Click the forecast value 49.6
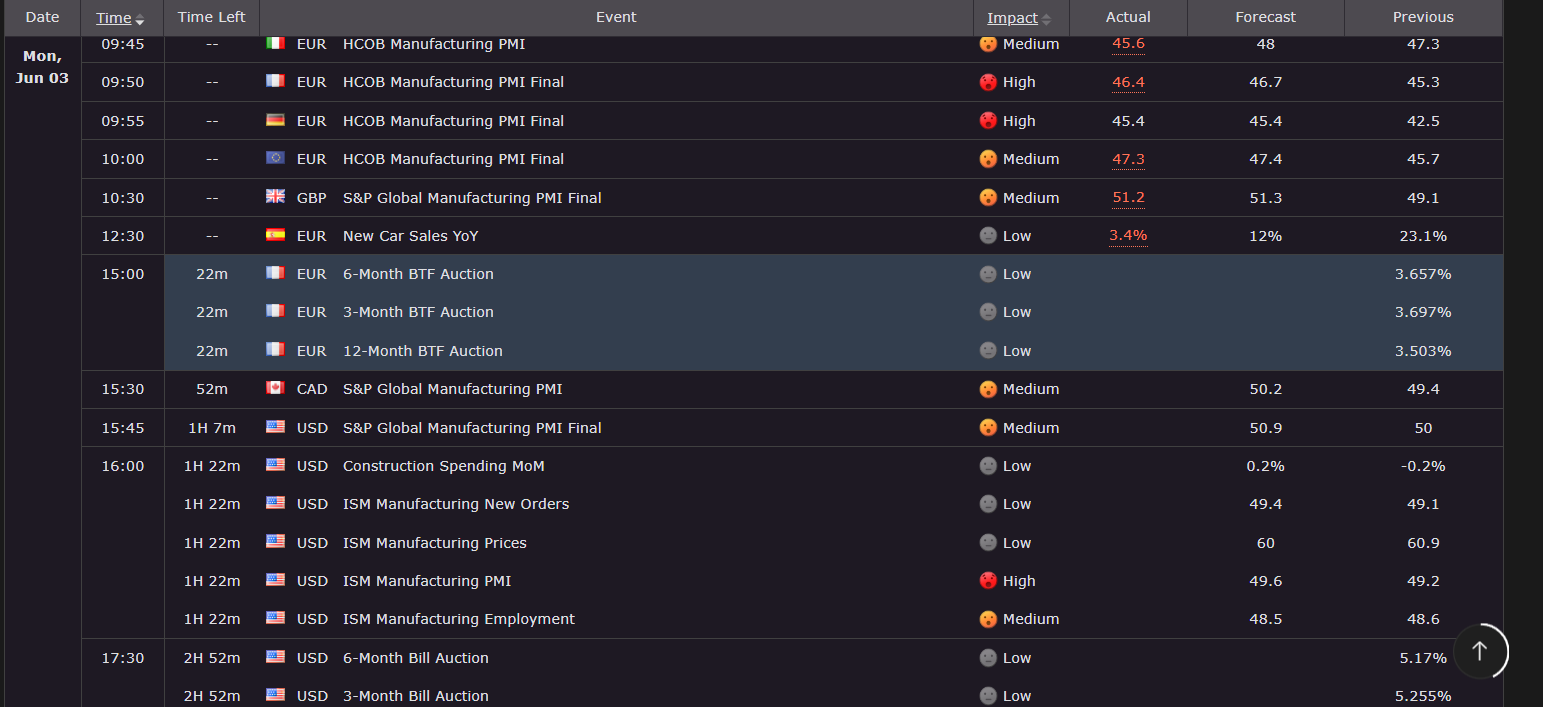1543x707 pixels. [x=1265, y=581]
